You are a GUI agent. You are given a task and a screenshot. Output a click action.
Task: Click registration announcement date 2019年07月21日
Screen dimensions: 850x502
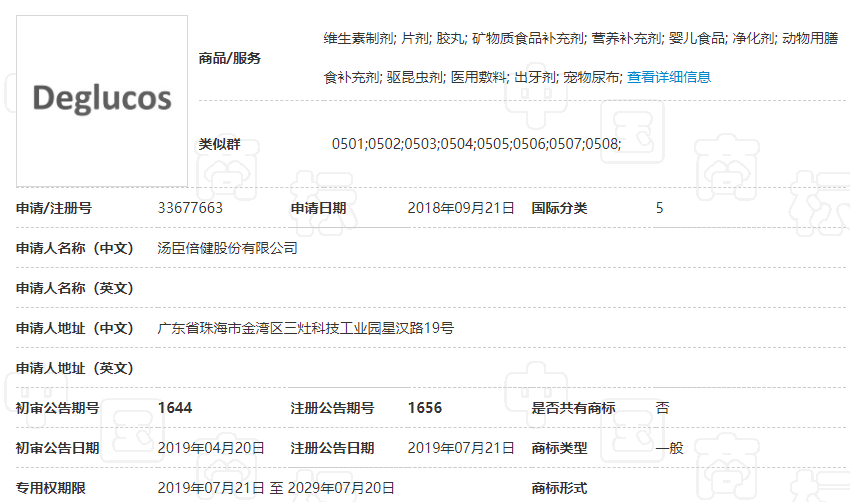[461, 448]
